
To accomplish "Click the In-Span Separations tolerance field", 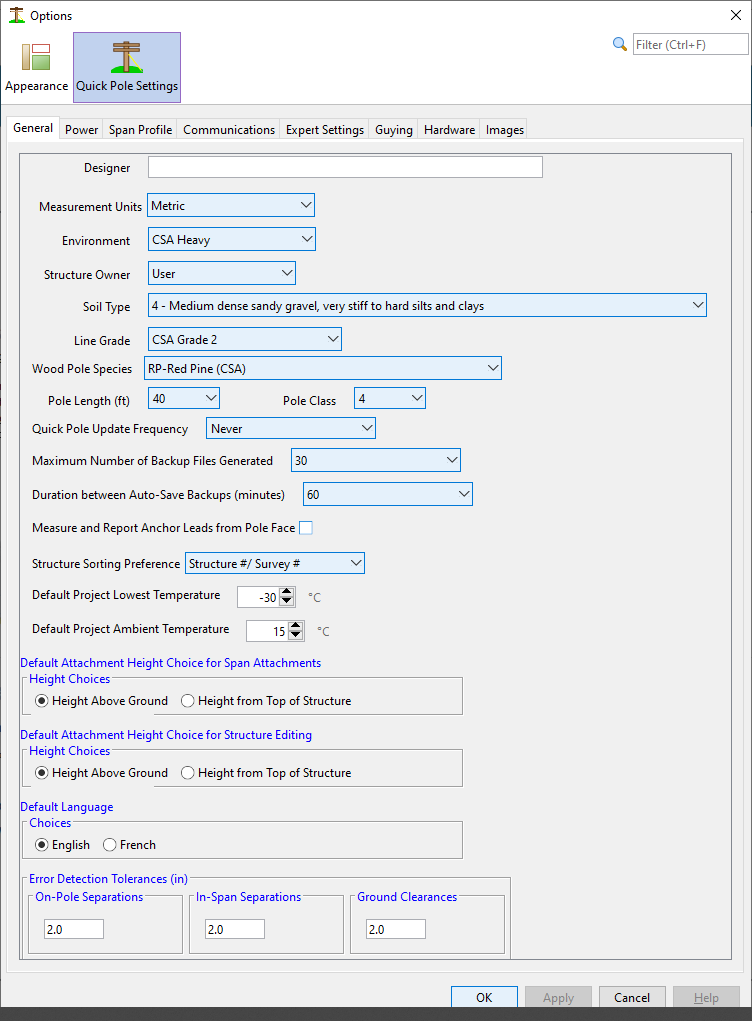I will [234, 929].
